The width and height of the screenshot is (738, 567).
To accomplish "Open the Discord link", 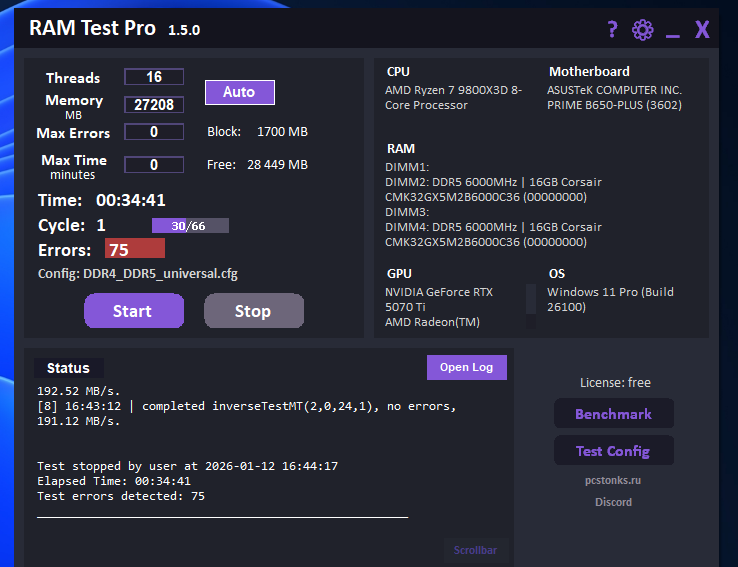I will click(x=613, y=502).
